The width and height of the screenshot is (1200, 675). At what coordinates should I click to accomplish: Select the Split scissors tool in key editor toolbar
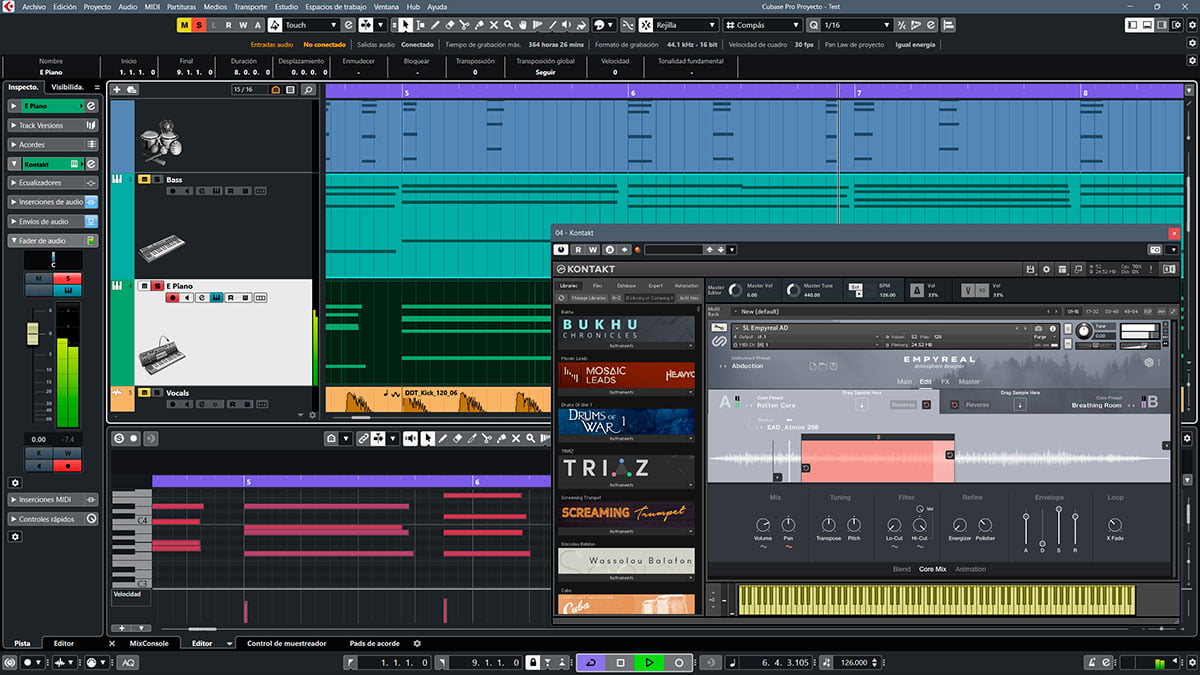click(x=487, y=439)
